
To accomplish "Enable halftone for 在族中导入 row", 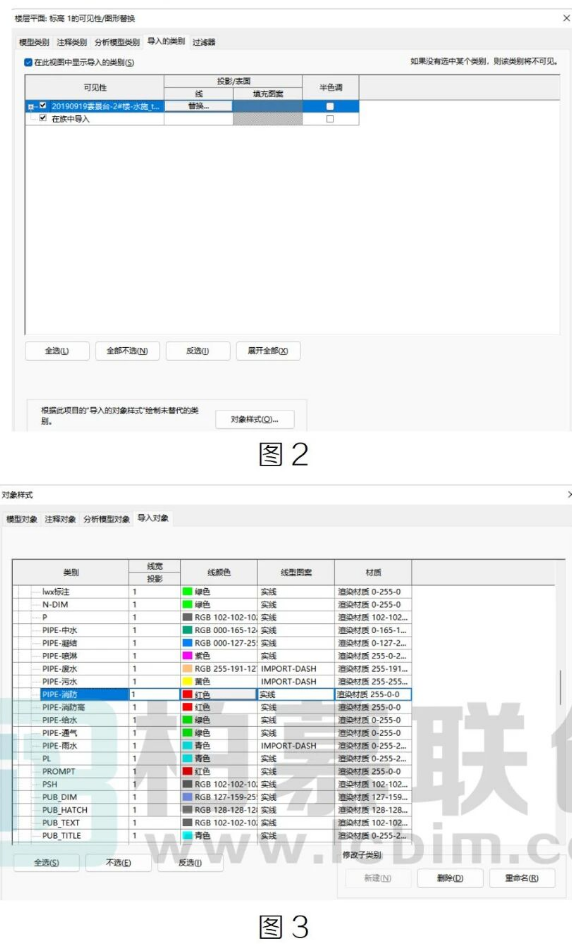I will (330, 119).
